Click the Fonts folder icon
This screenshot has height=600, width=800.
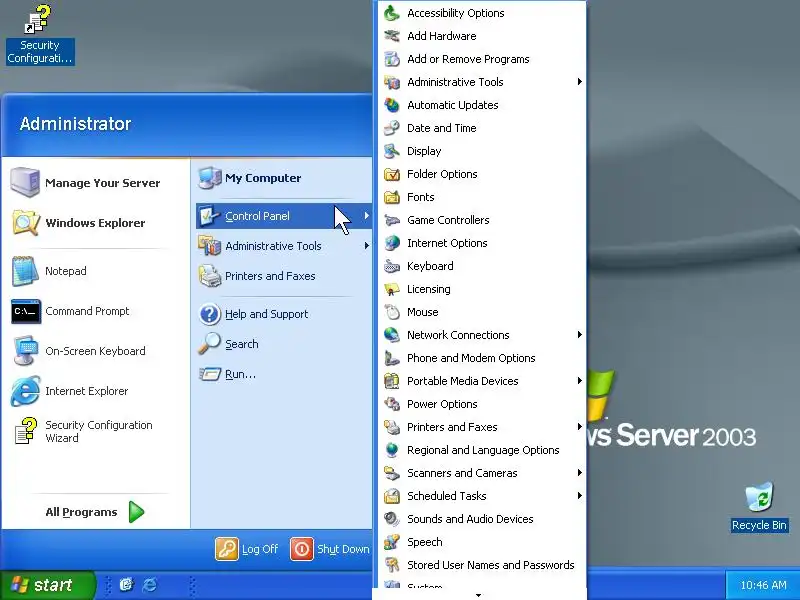pyautogui.click(x=392, y=197)
